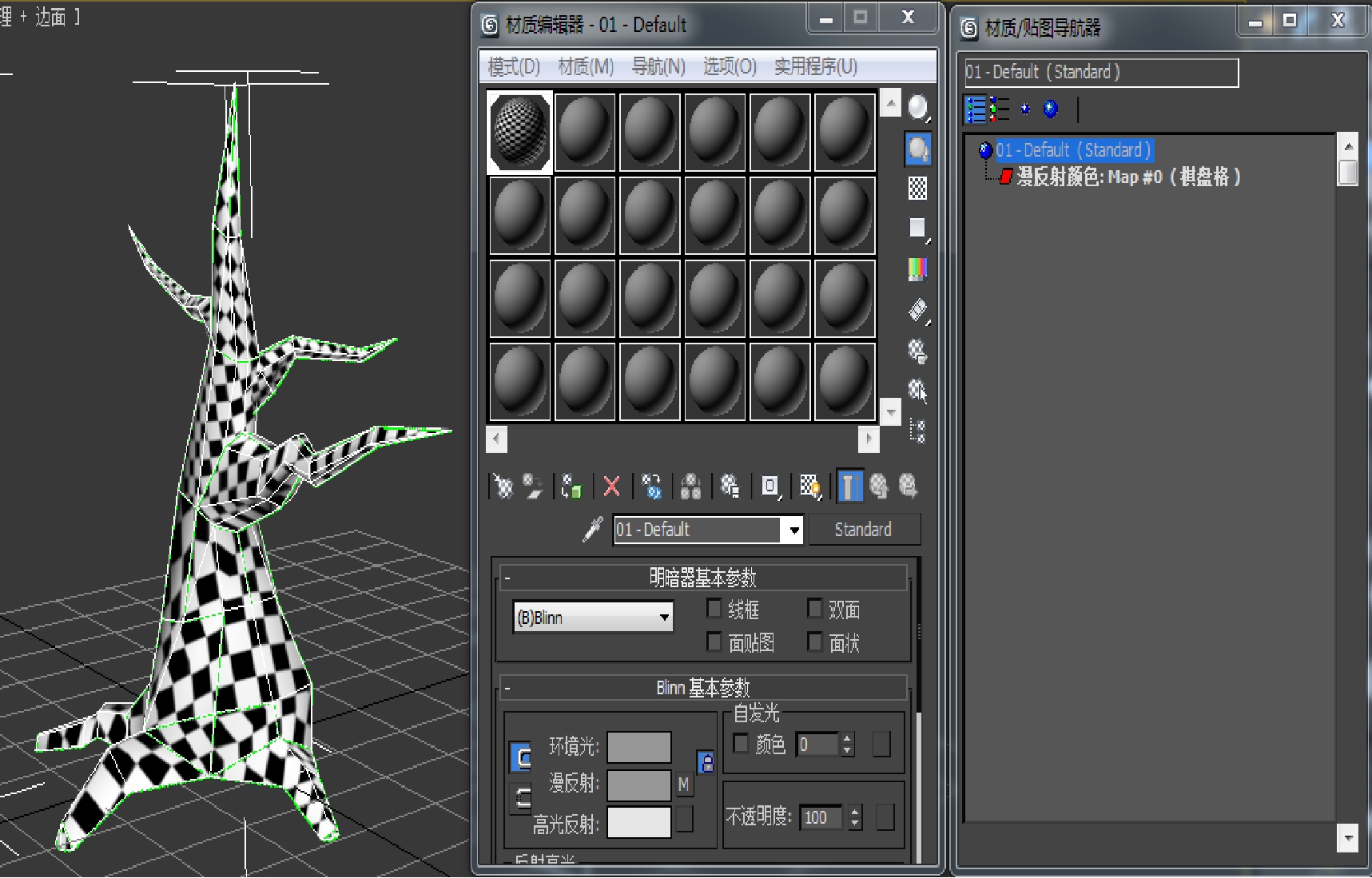Enable the 面贴图 checkbox
This screenshot has width=1372, height=878.
coord(714,642)
